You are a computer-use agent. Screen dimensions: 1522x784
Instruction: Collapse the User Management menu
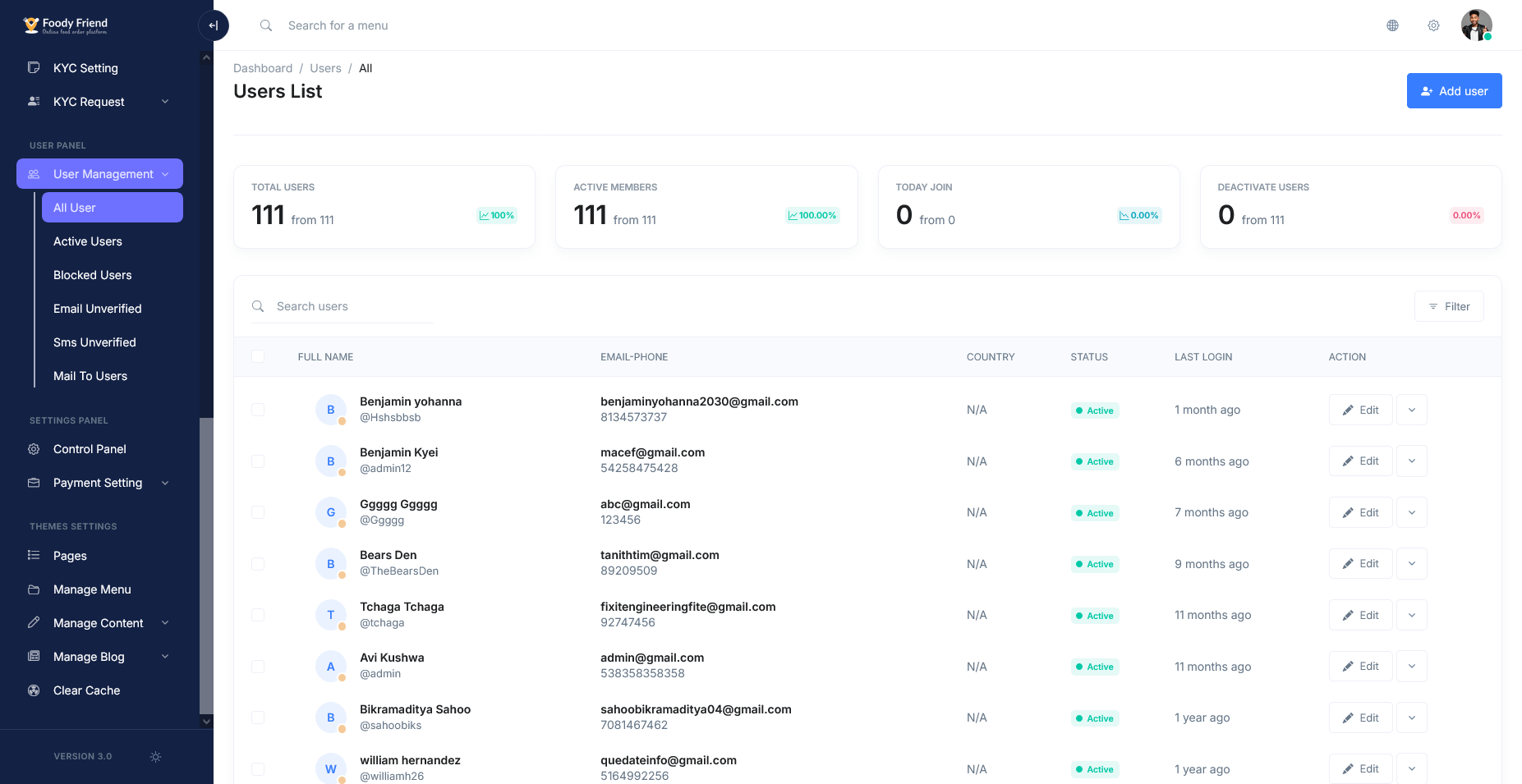[x=99, y=174]
